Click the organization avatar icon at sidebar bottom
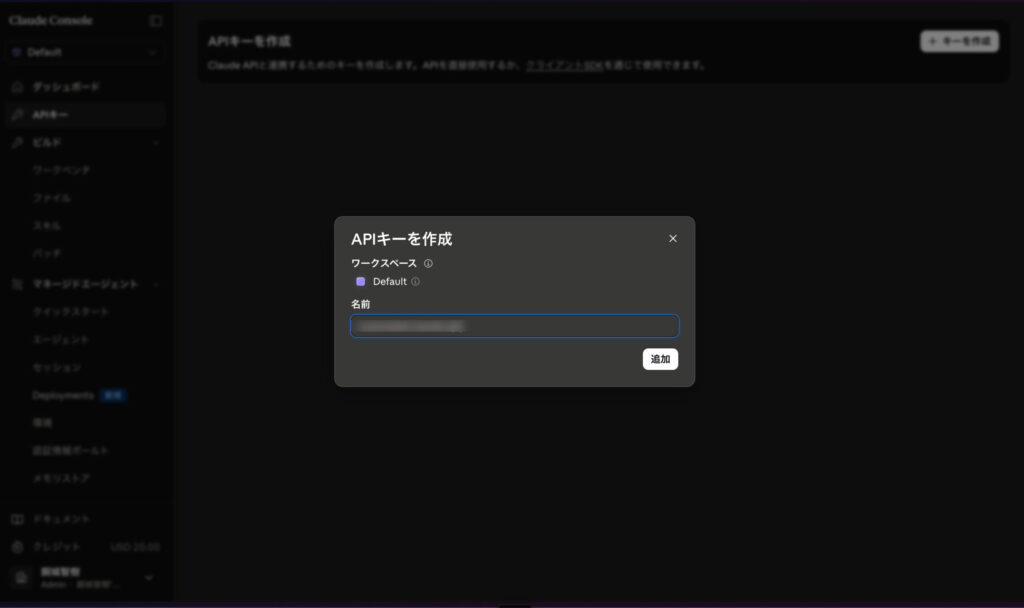This screenshot has height=608, width=1024. (22, 578)
